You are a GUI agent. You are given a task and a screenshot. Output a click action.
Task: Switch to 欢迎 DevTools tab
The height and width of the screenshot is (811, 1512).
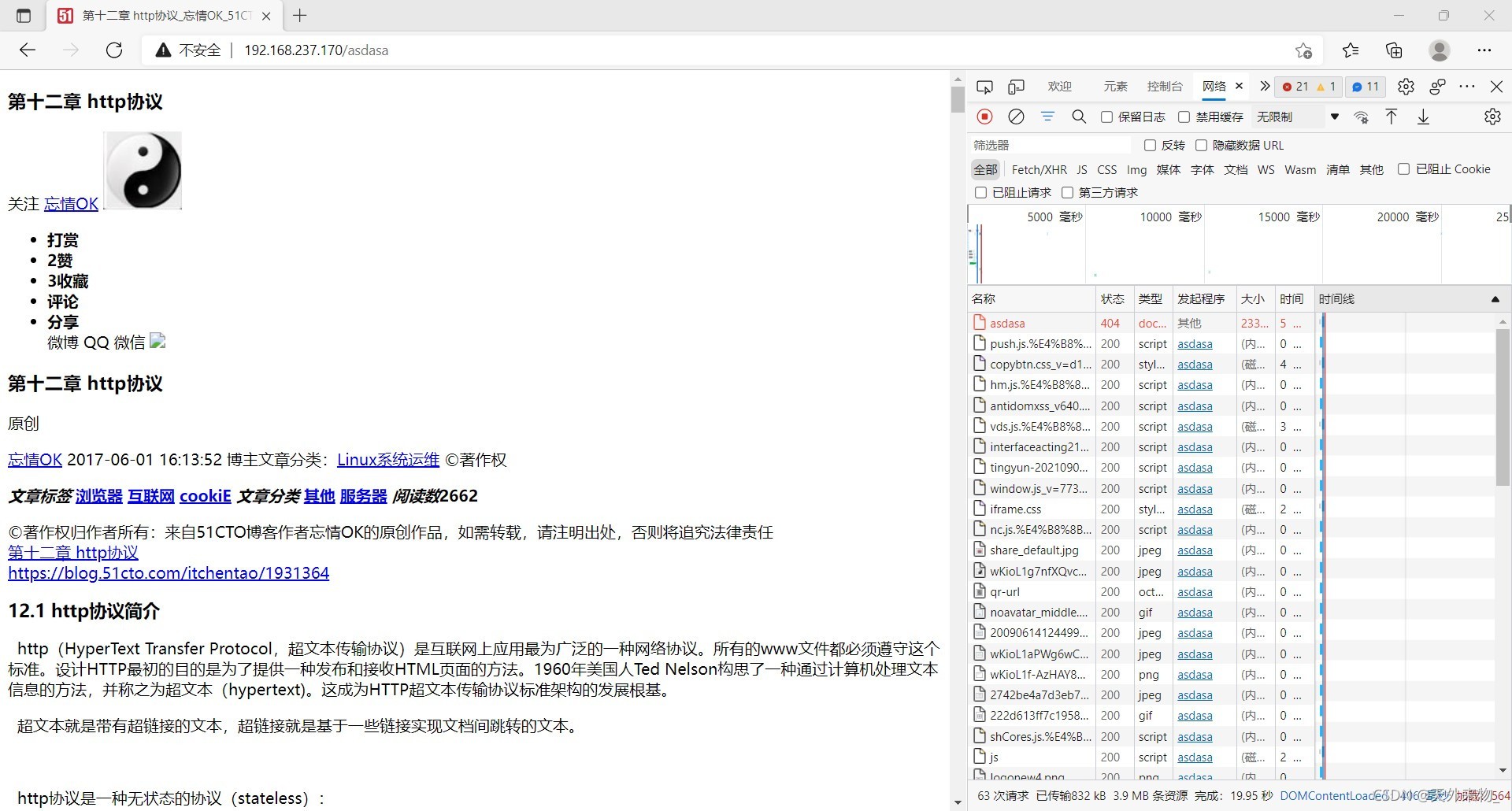(x=1059, y=87)
